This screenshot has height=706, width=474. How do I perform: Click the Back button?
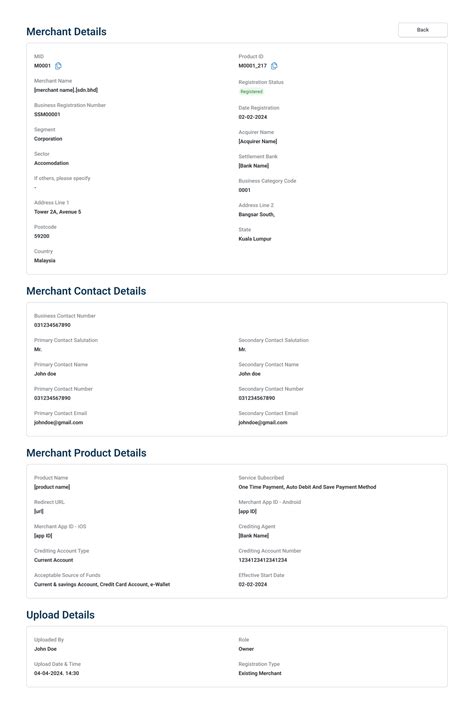point(423,30)
